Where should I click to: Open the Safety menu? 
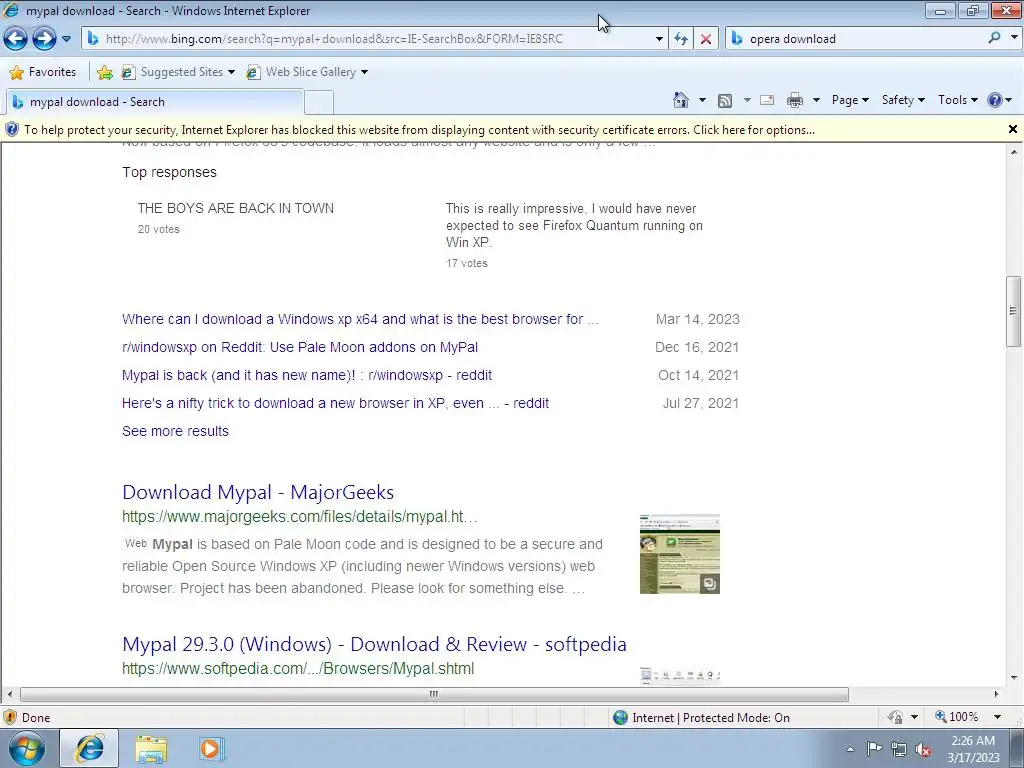pyautogui.click(x=903, y=100)
